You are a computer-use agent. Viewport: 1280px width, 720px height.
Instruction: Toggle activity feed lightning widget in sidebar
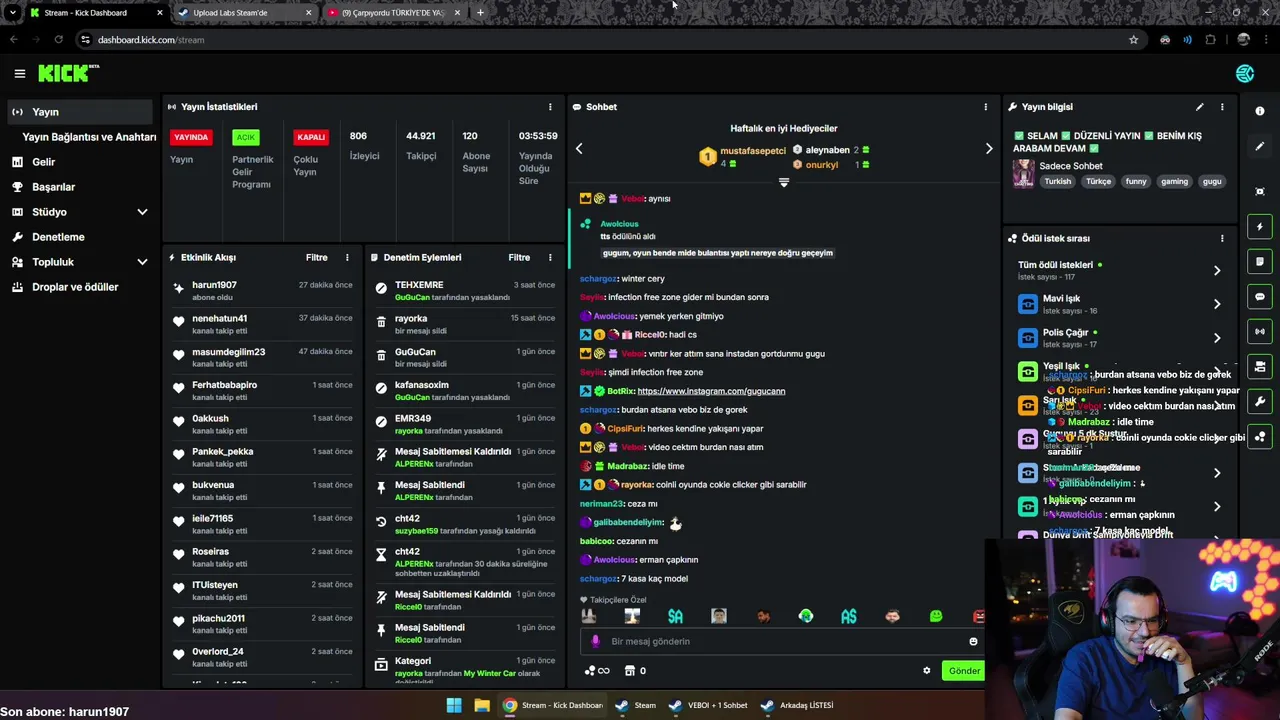point(1260,227)
